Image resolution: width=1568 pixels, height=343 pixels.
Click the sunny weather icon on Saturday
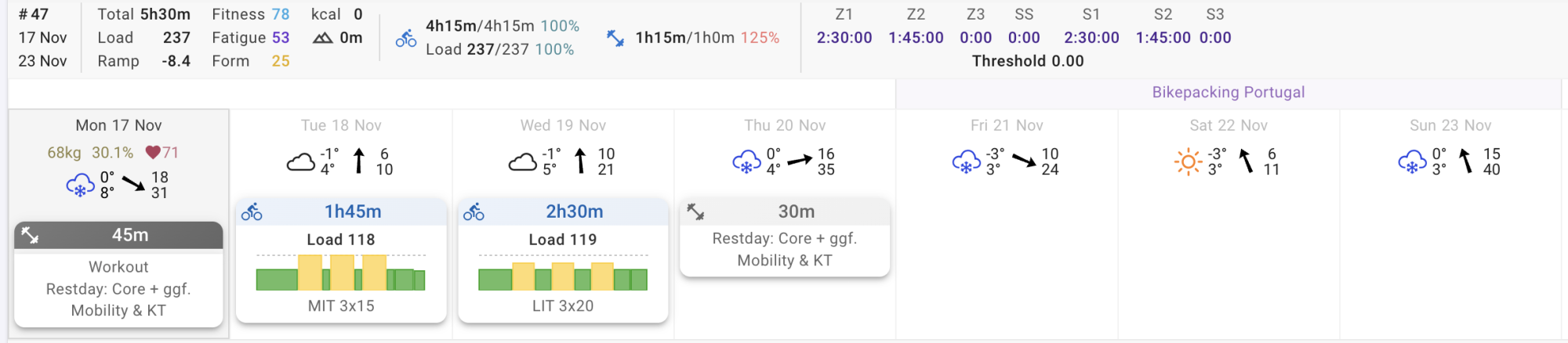[1188, 162]
